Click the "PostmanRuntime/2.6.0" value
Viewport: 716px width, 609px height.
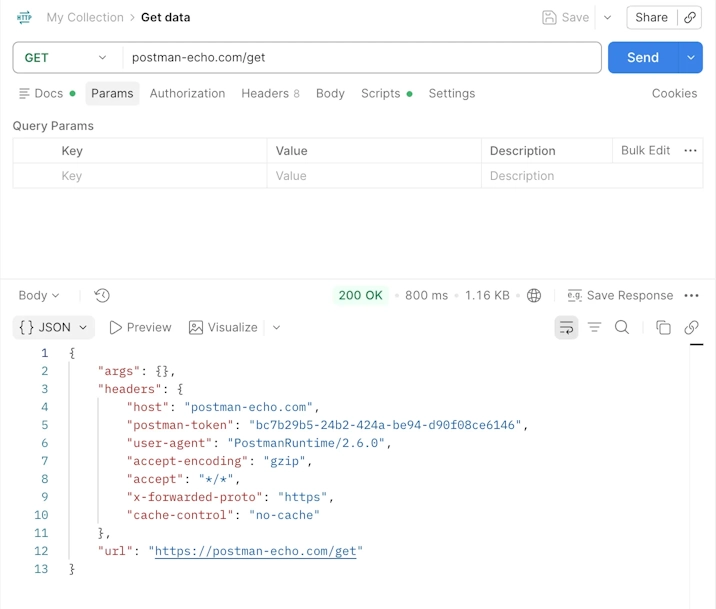(306, 443)
